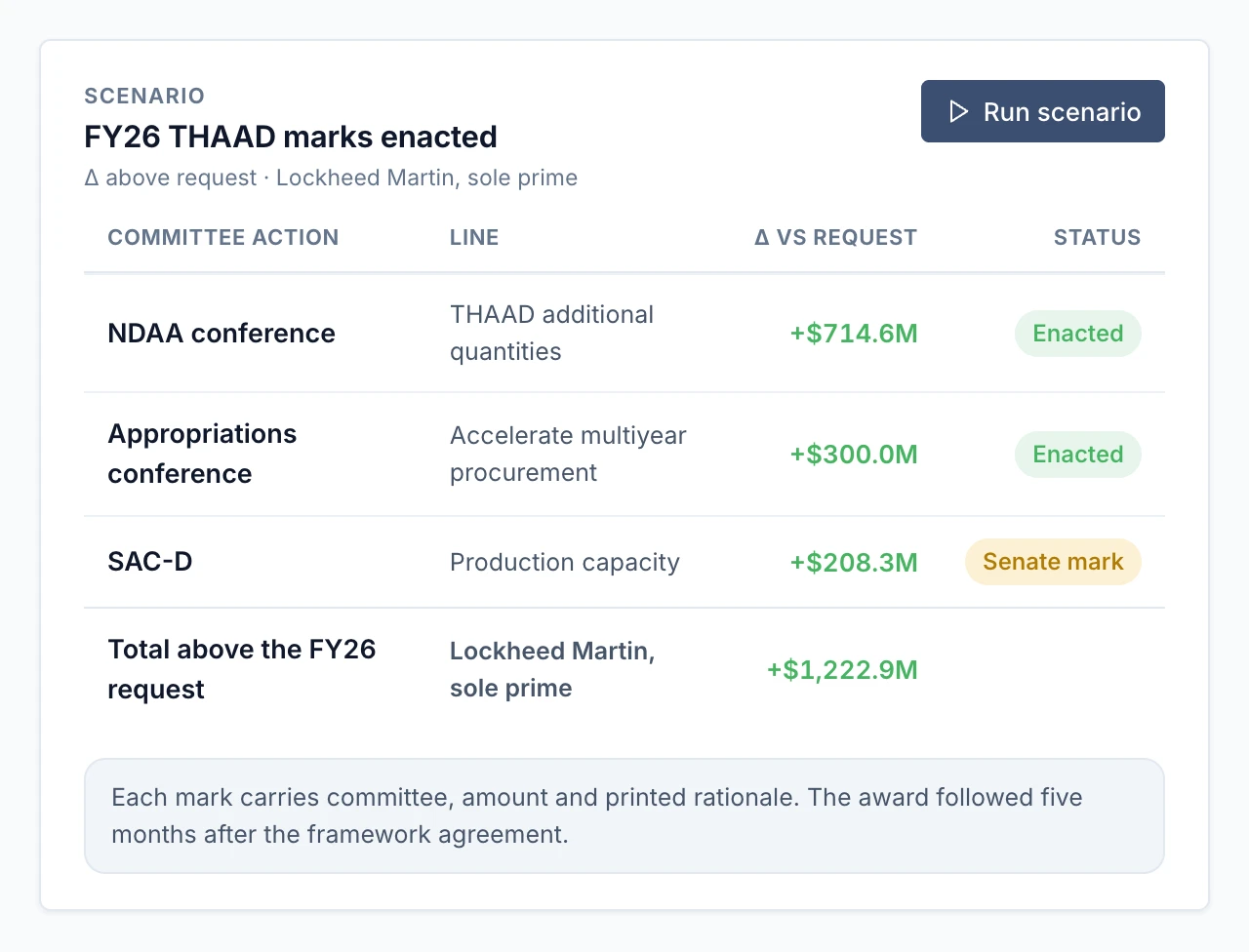
Task: Click Accelerate multiyear procurement cell
Action: click(x=568, y=454)
